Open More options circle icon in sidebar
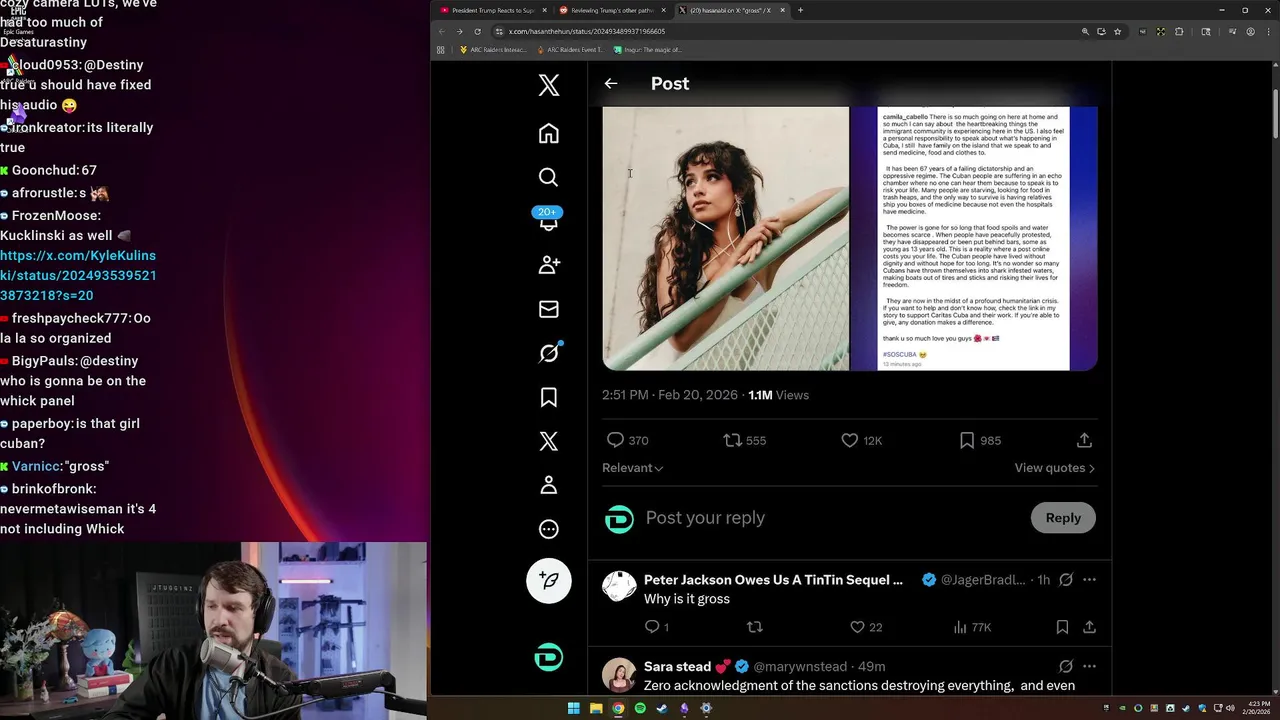 548,529
